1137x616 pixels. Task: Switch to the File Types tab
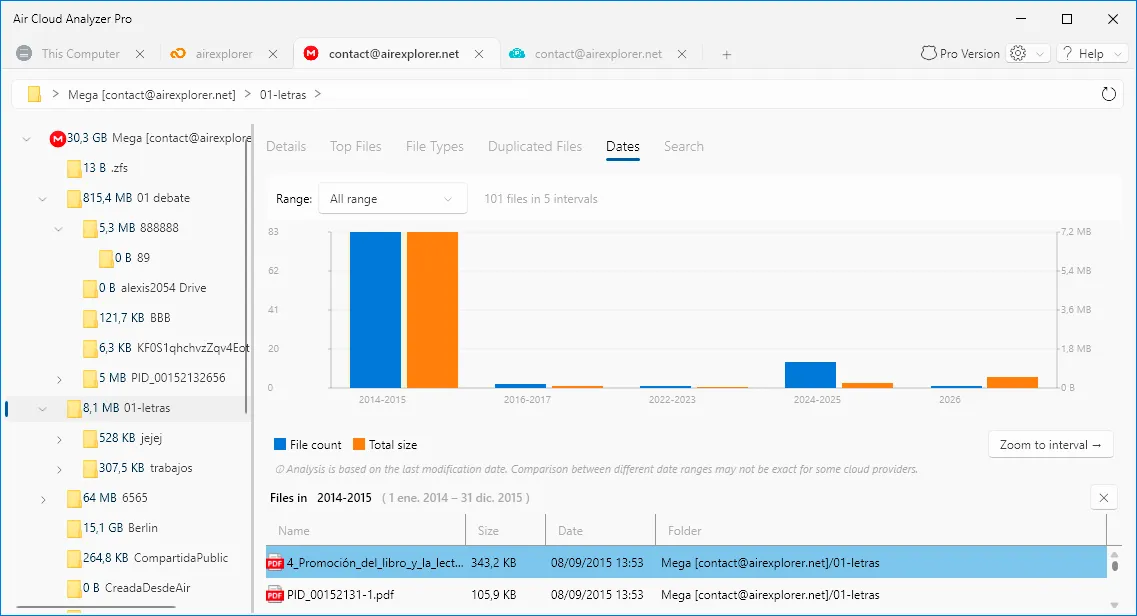pyautogui.click(x=434, y=146)
